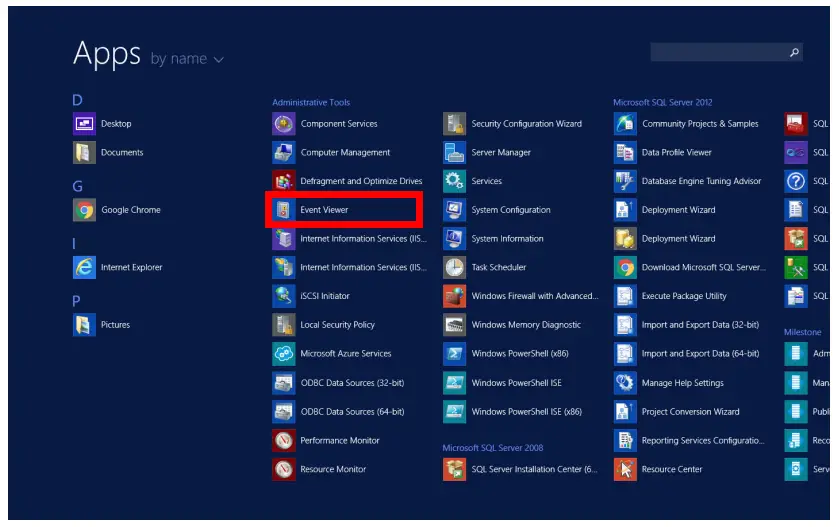The image size is (839, 527).
Task: Launch Resource Monitor icon
Action: (x=284, y=469)
